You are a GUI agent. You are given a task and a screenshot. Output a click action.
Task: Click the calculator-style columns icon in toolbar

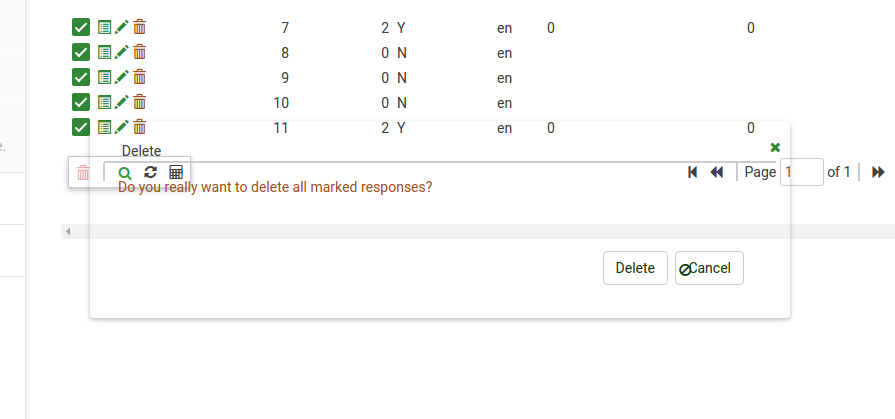point(176,172)
